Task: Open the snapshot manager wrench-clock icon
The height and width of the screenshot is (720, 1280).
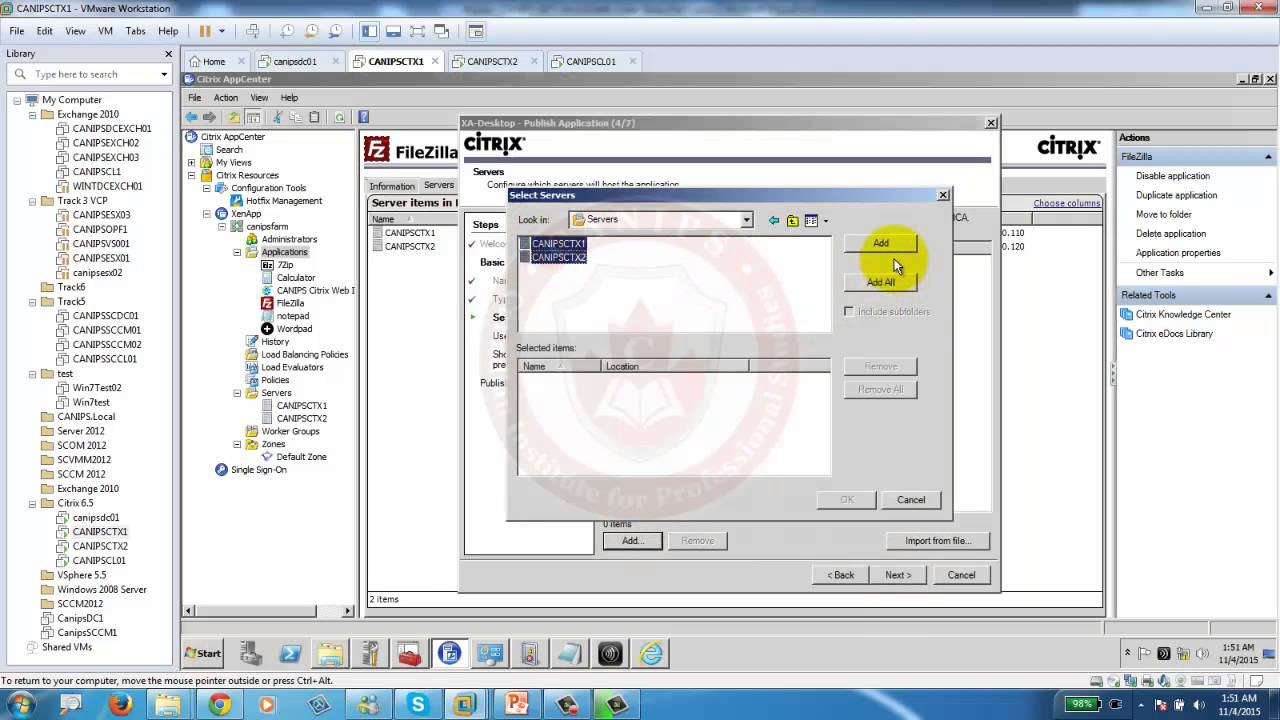Action: click(335, 31)
